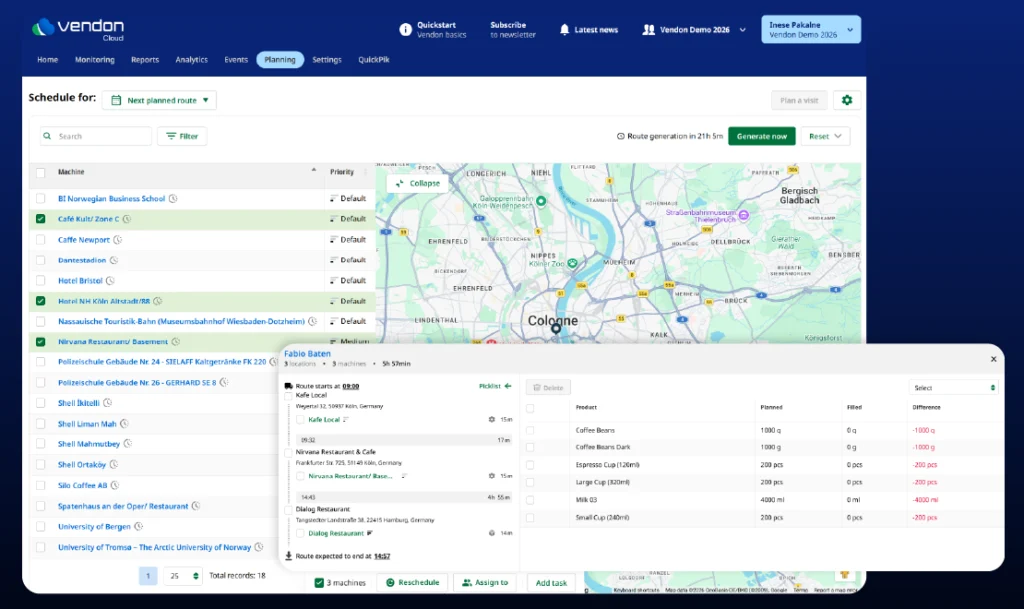This screenshot has height=609, width=1024.
Task: Open the gear icon in the Nirvana Restaurant/ Base... row
Action: (x=492, y=476)
